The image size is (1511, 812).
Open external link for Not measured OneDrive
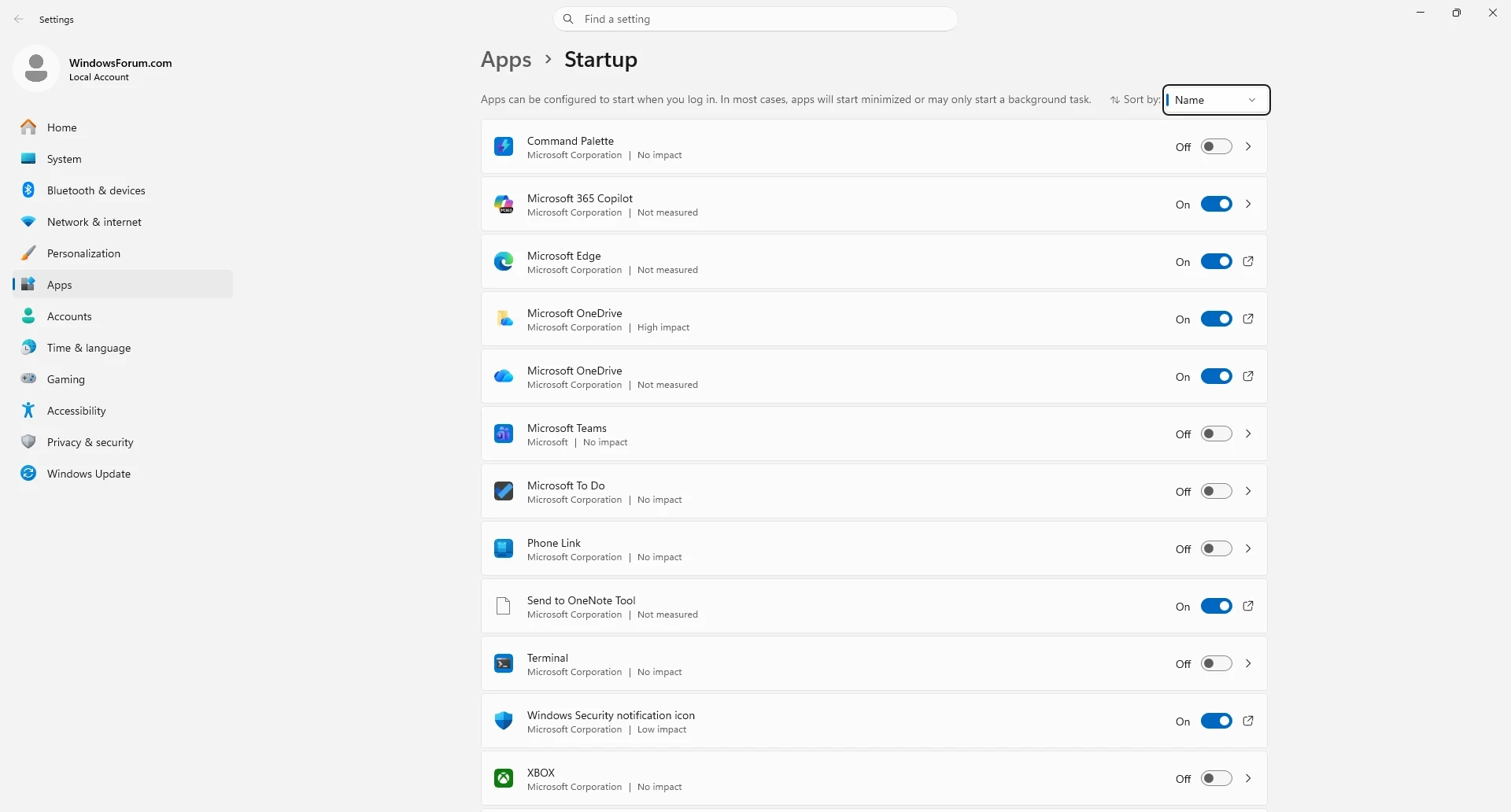click(x=1248, y=377)
